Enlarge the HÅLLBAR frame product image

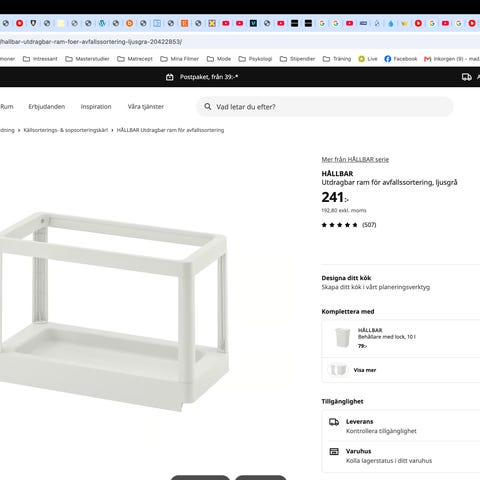pyautogui.click(x=114, y=312)
